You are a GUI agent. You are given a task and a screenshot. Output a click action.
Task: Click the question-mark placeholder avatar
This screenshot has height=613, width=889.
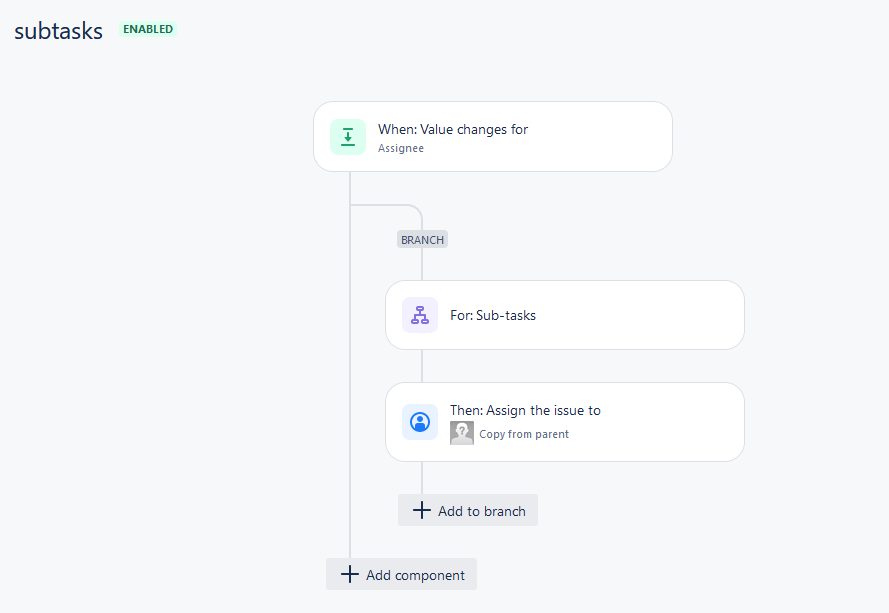click(461, 432)
